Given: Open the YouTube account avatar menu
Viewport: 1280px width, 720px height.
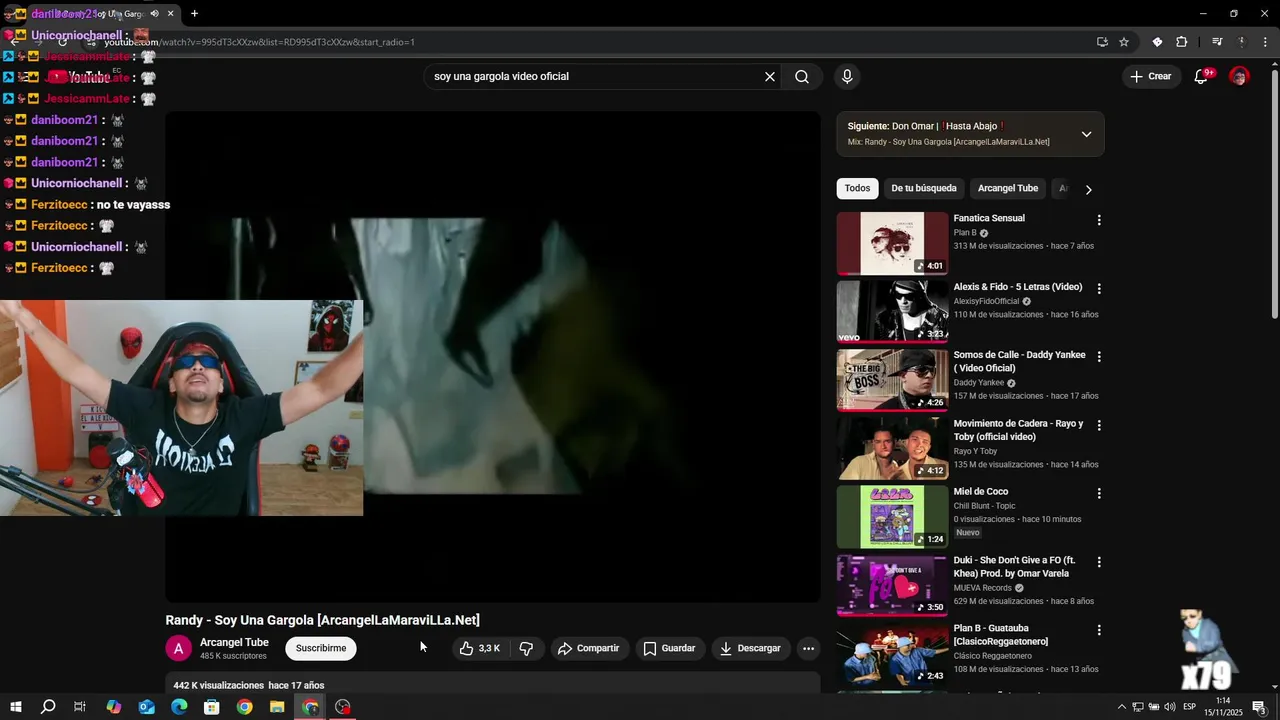Looking at the screenshot, I should pos(1239,77).
